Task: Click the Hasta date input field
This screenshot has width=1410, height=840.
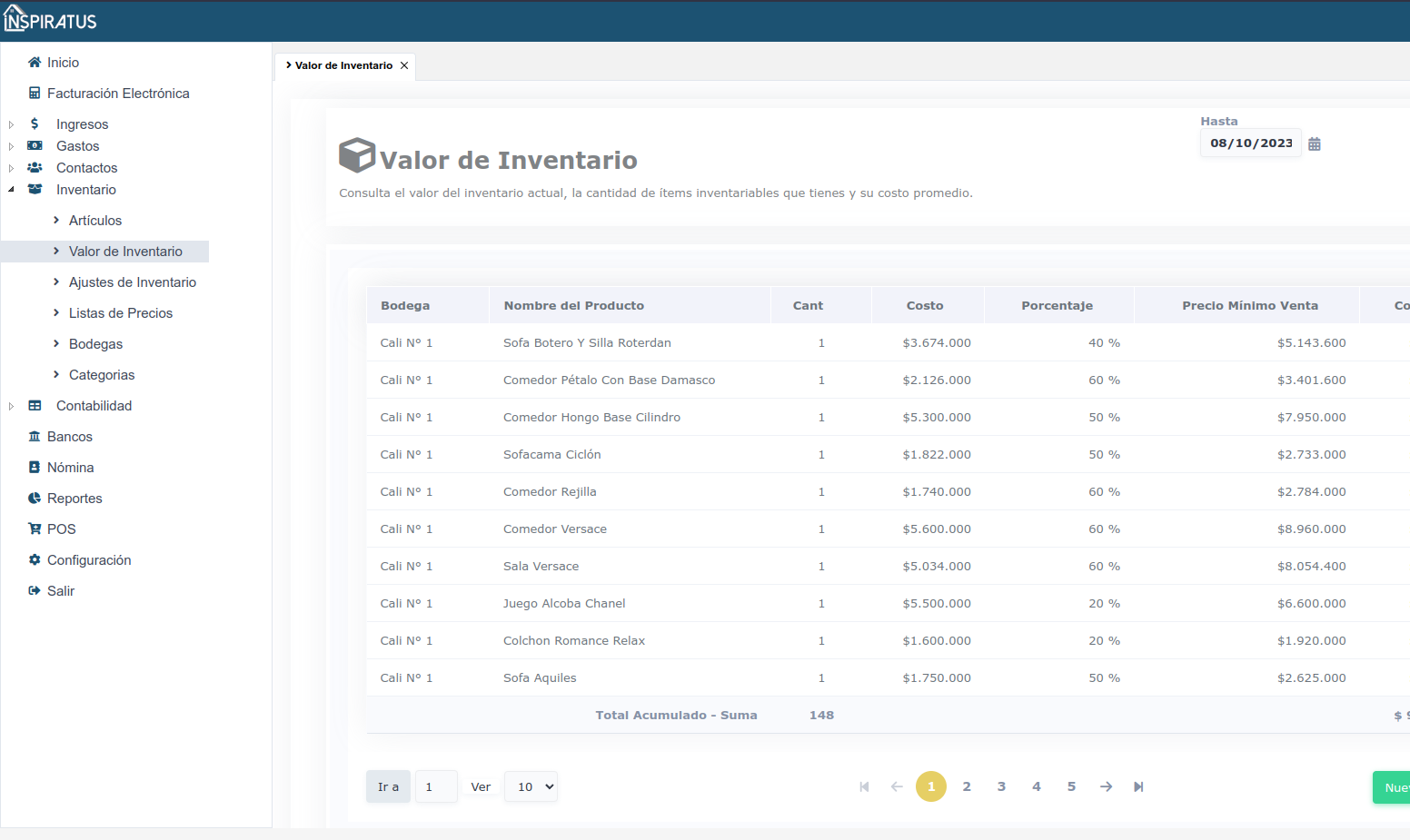Action: 1250,143
